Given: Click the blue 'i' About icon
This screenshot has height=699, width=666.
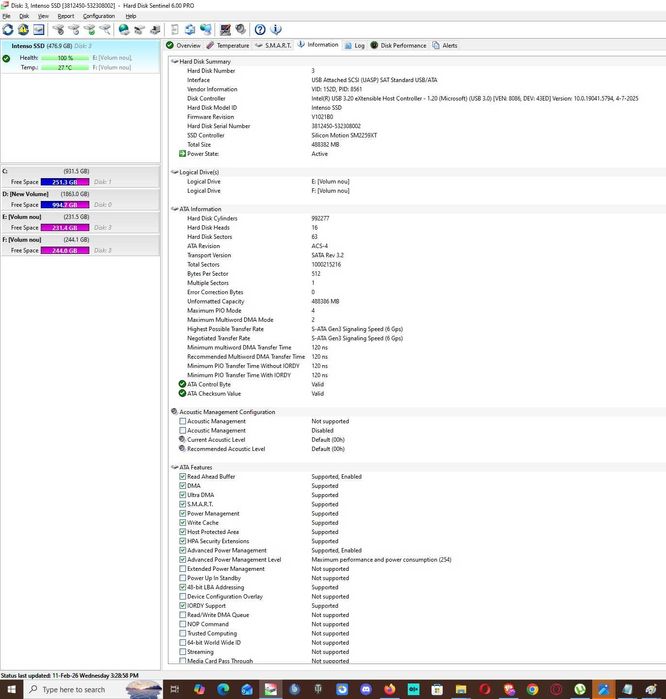Looking at the screenshot, I should [x=276, y=30].
